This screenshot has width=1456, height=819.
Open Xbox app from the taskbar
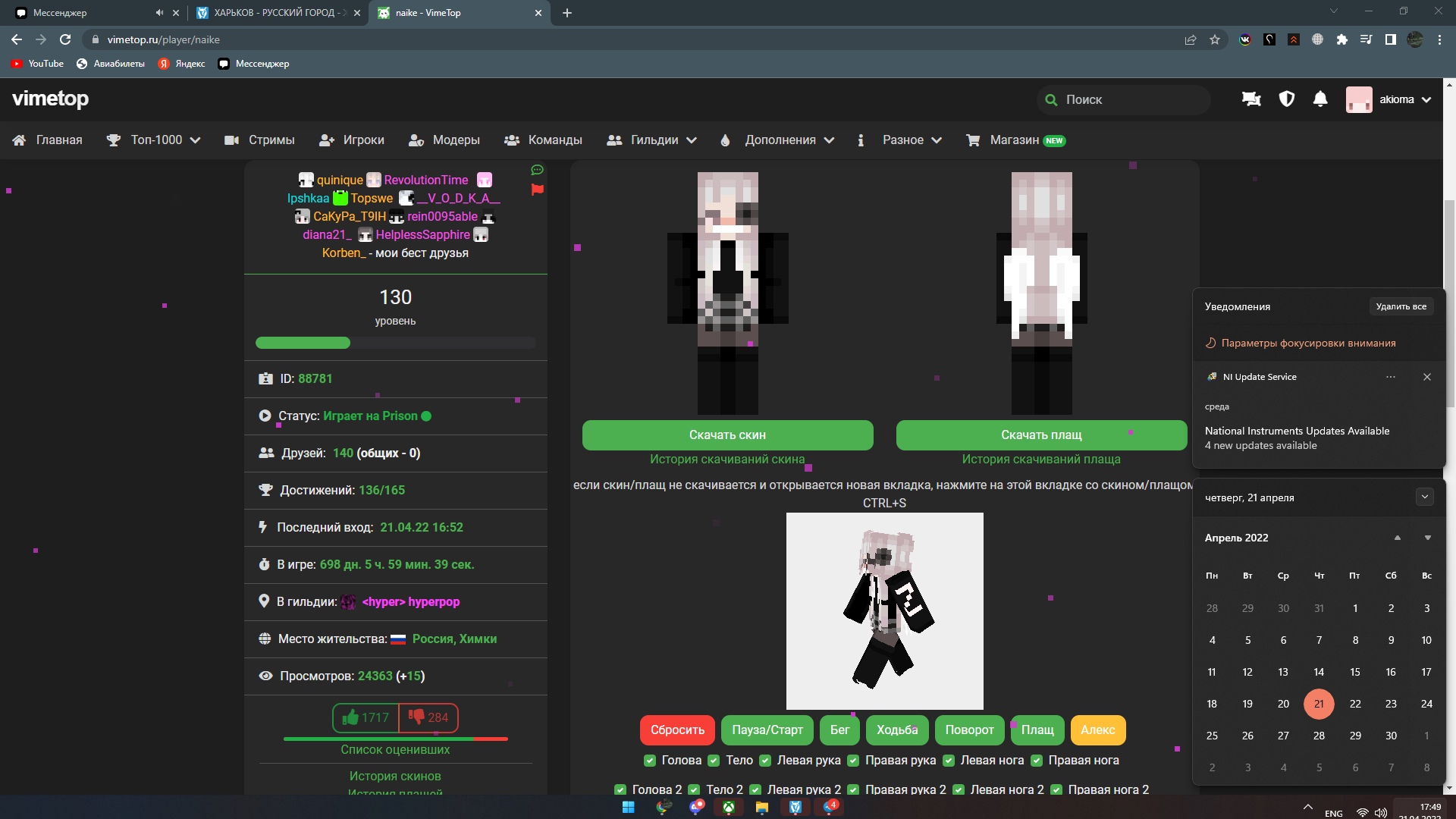click(x=728, y=808)
